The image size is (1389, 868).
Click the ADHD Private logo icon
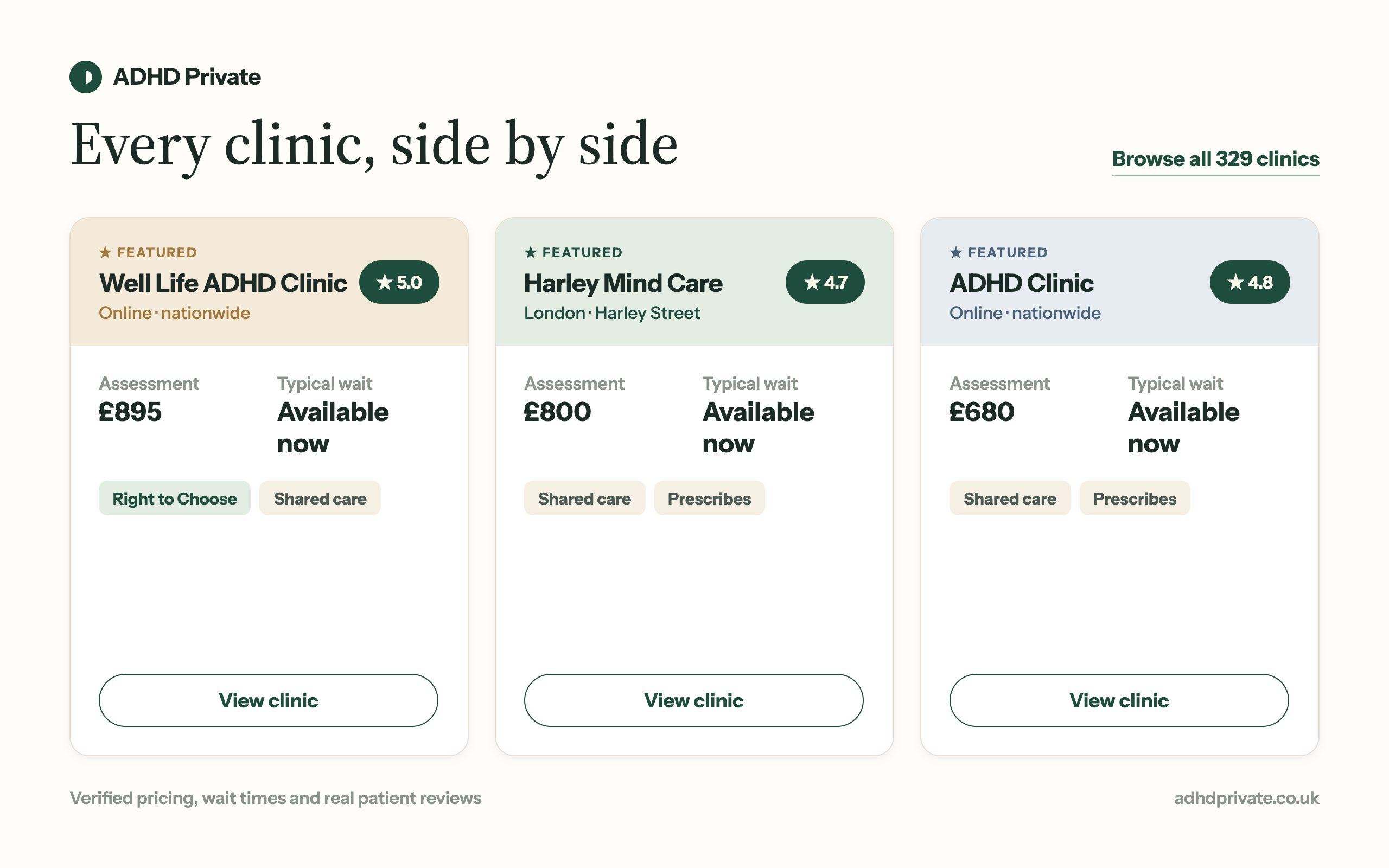[86, 77]
